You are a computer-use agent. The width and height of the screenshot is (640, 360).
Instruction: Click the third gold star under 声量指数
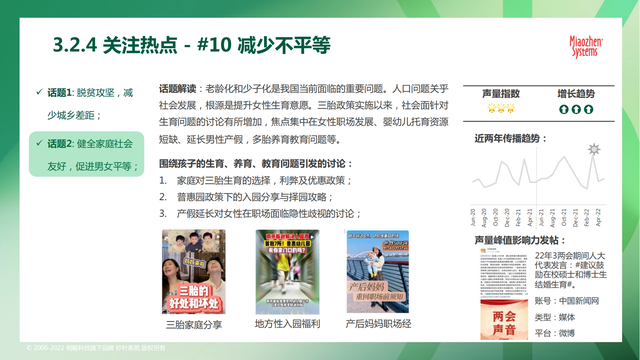point(511,109)
